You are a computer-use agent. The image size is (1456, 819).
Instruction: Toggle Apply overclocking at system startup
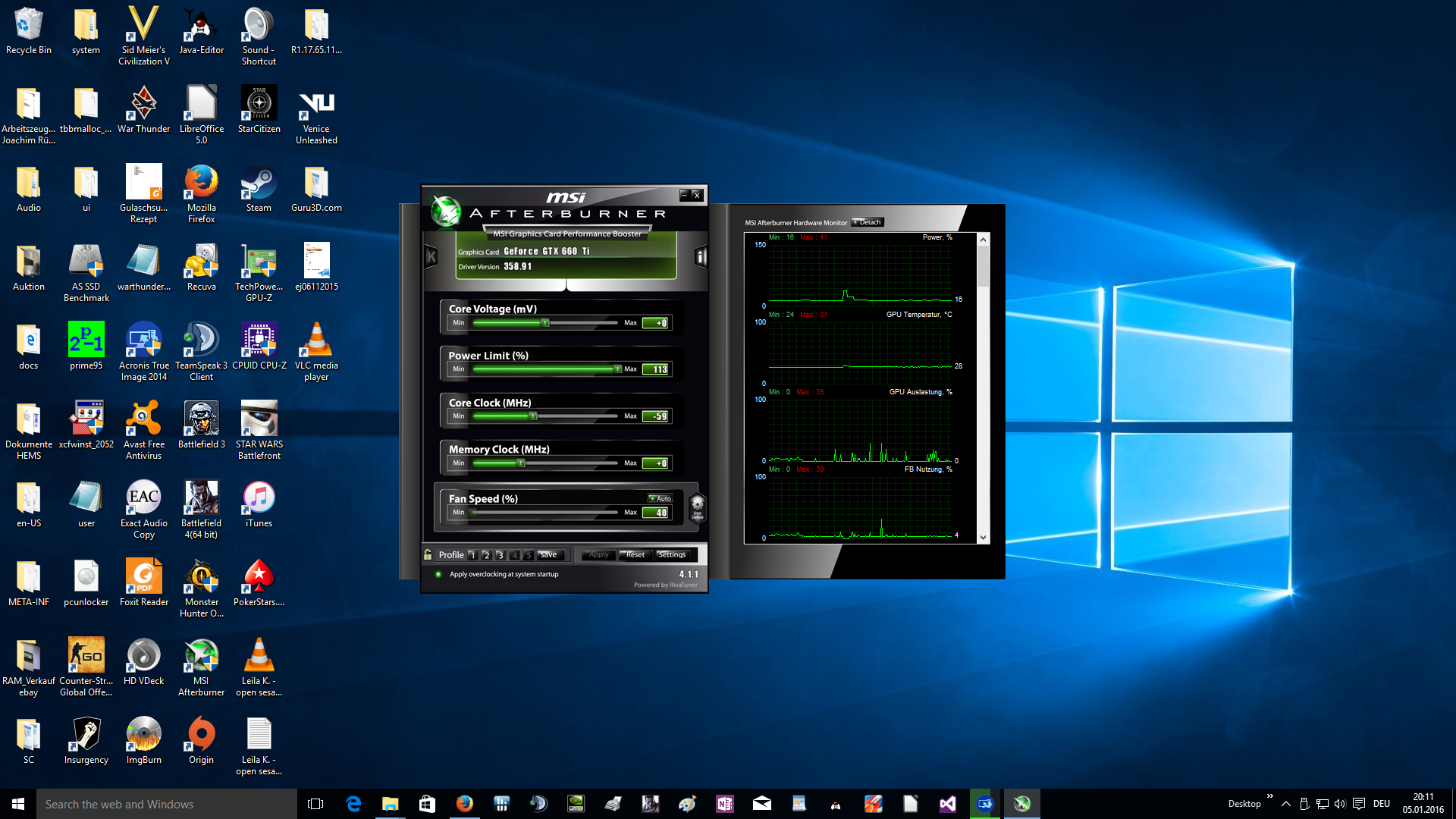click(438, 574)
